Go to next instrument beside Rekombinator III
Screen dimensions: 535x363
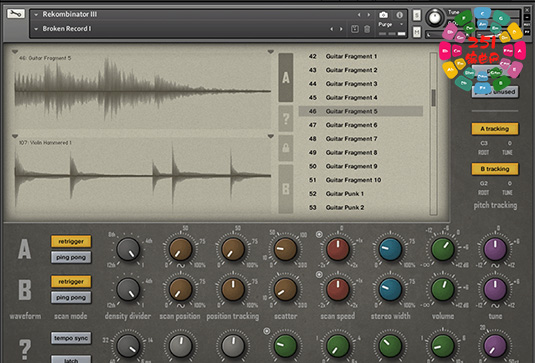pyautogui.click(x=368, y=15)
